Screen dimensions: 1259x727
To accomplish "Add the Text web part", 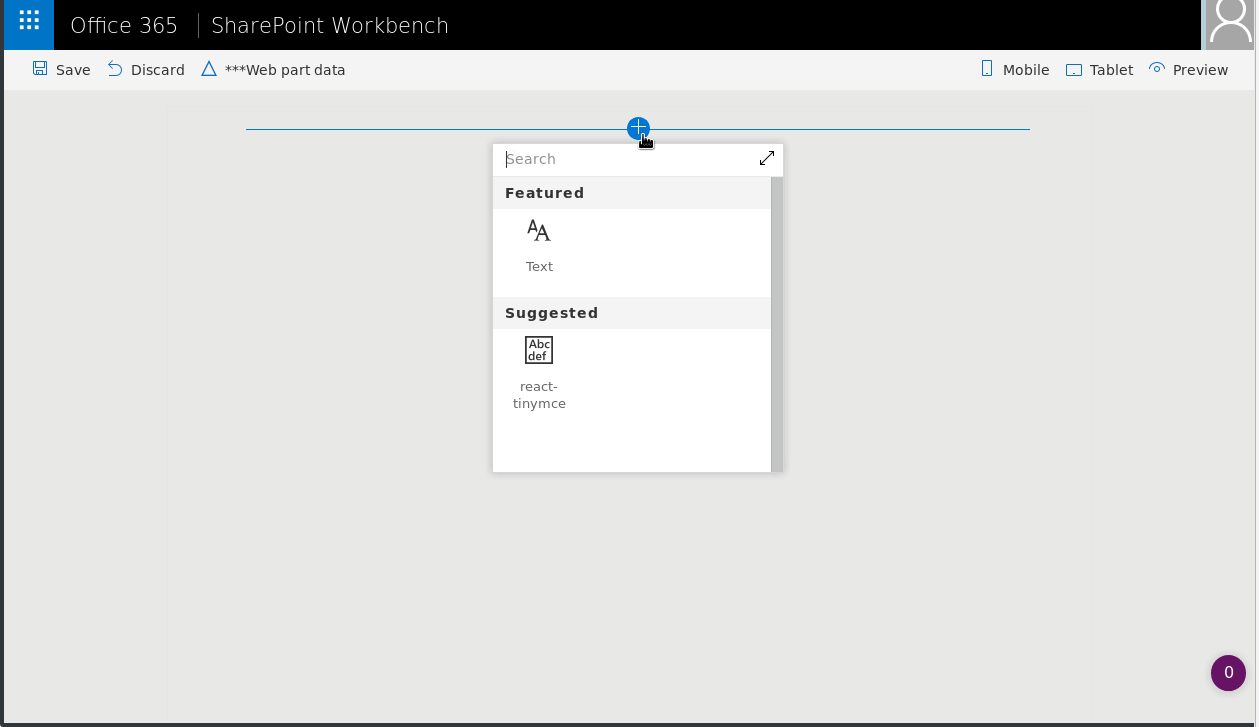I will pyautogui.click(x=539, y=246).
